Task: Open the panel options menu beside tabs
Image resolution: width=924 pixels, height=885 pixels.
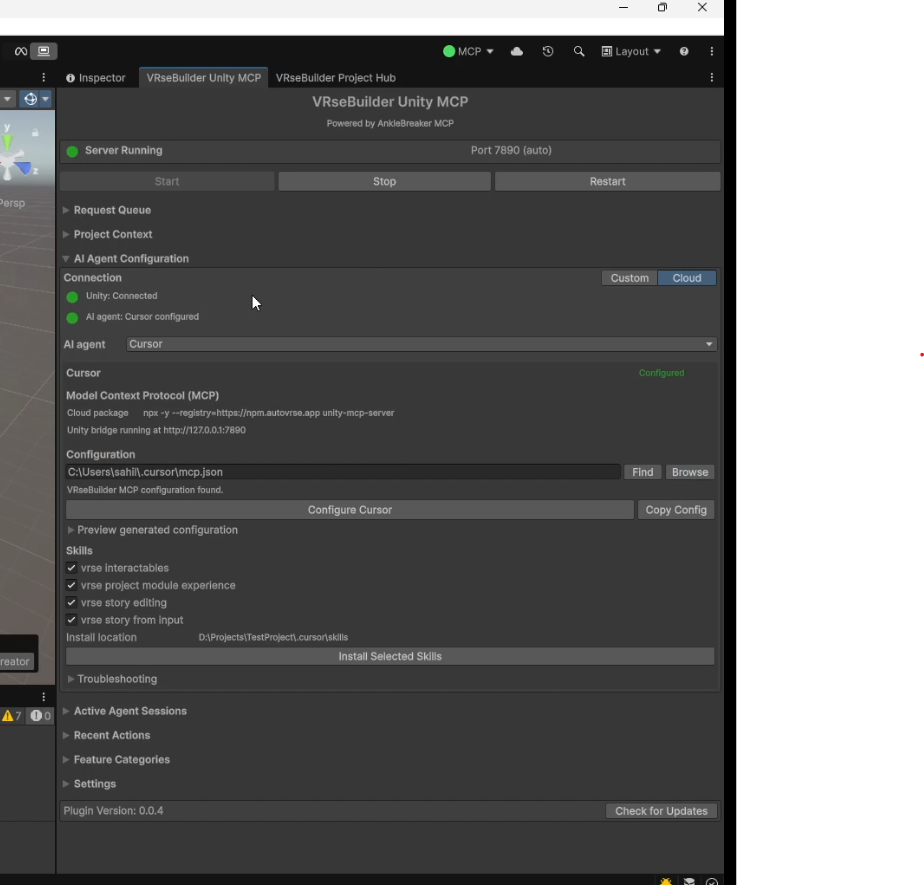Action: coord(712,78)
